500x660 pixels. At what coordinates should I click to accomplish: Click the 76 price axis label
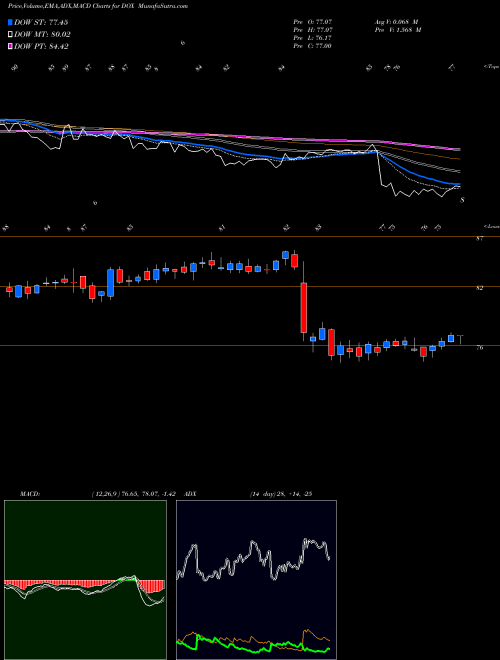click(480, 348)
